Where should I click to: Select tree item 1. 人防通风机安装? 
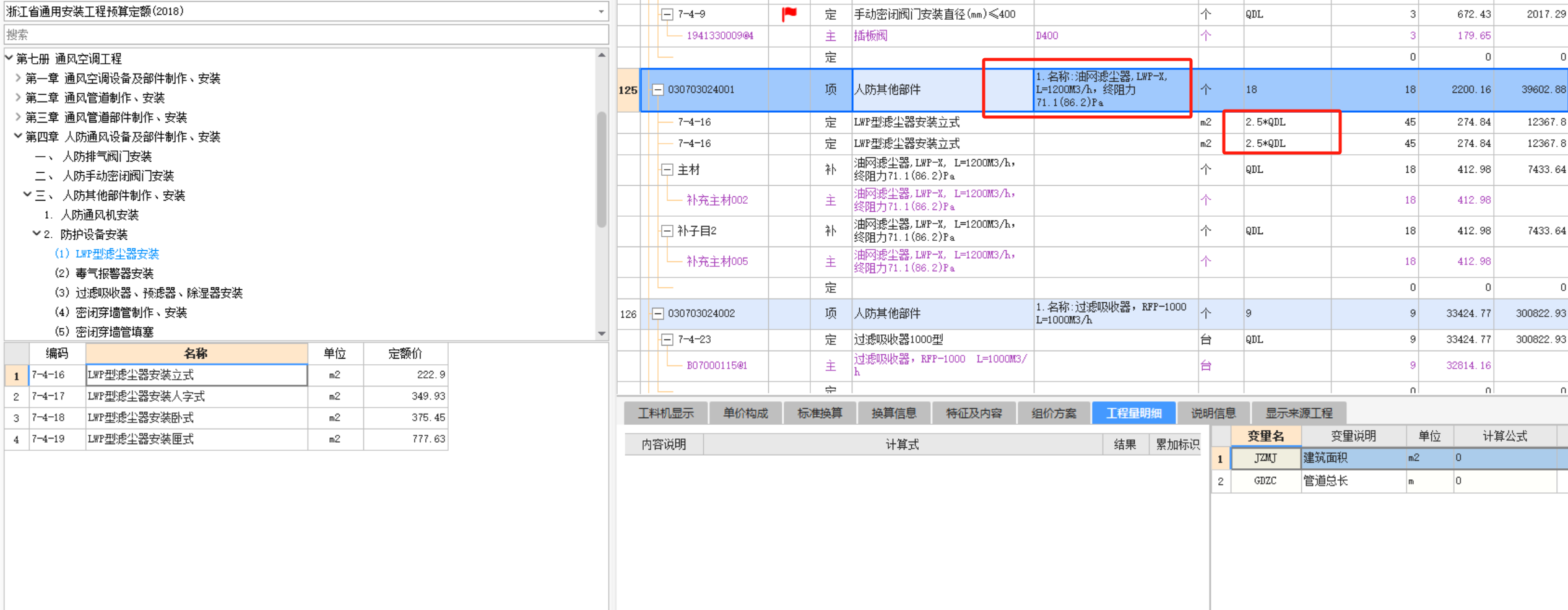(x=91, y=215)
